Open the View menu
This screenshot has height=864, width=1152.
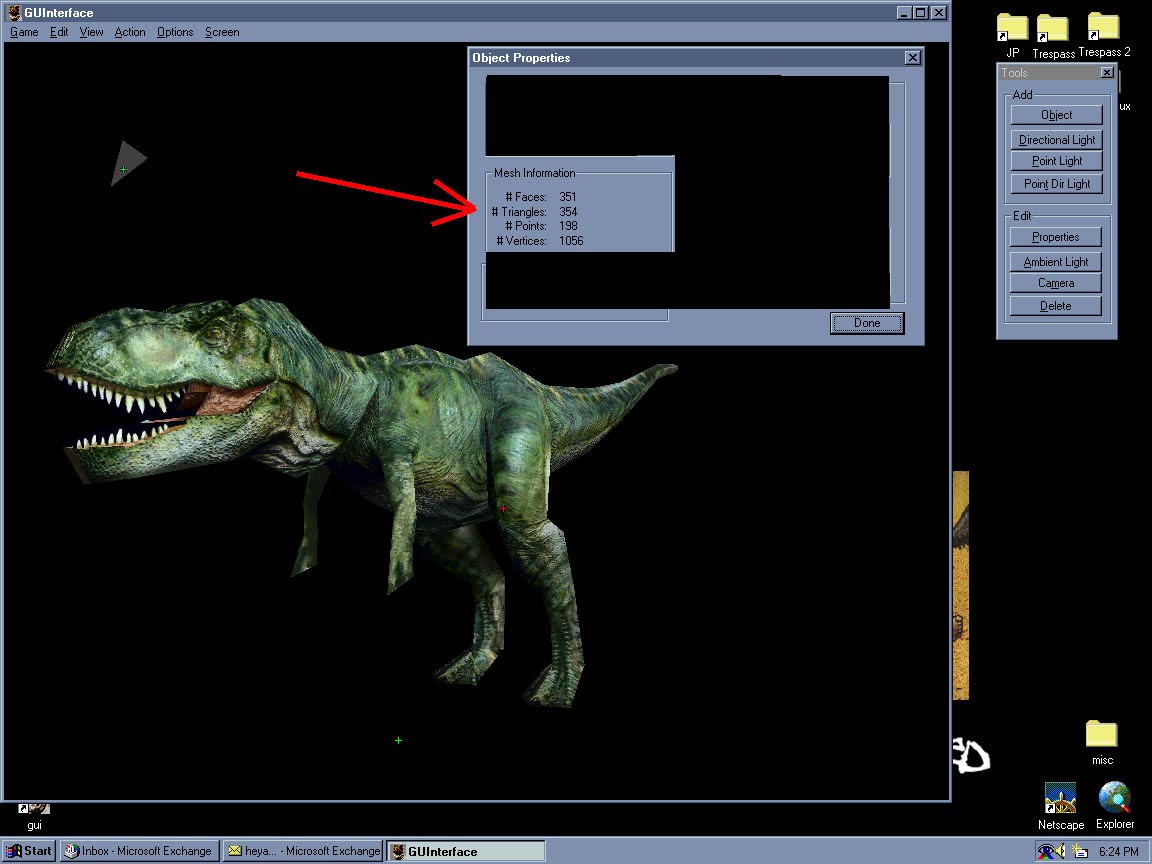[91, 32]
